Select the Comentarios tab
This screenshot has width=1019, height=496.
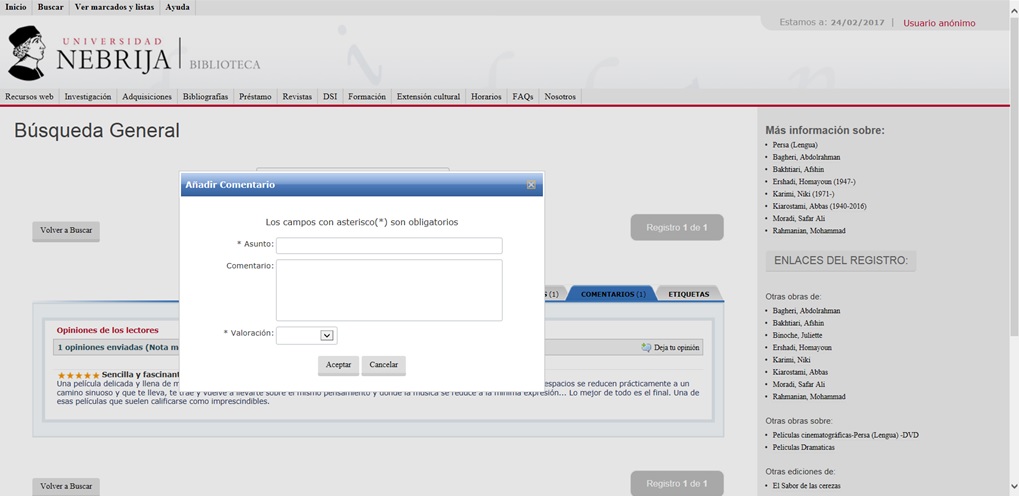(612, 294)
